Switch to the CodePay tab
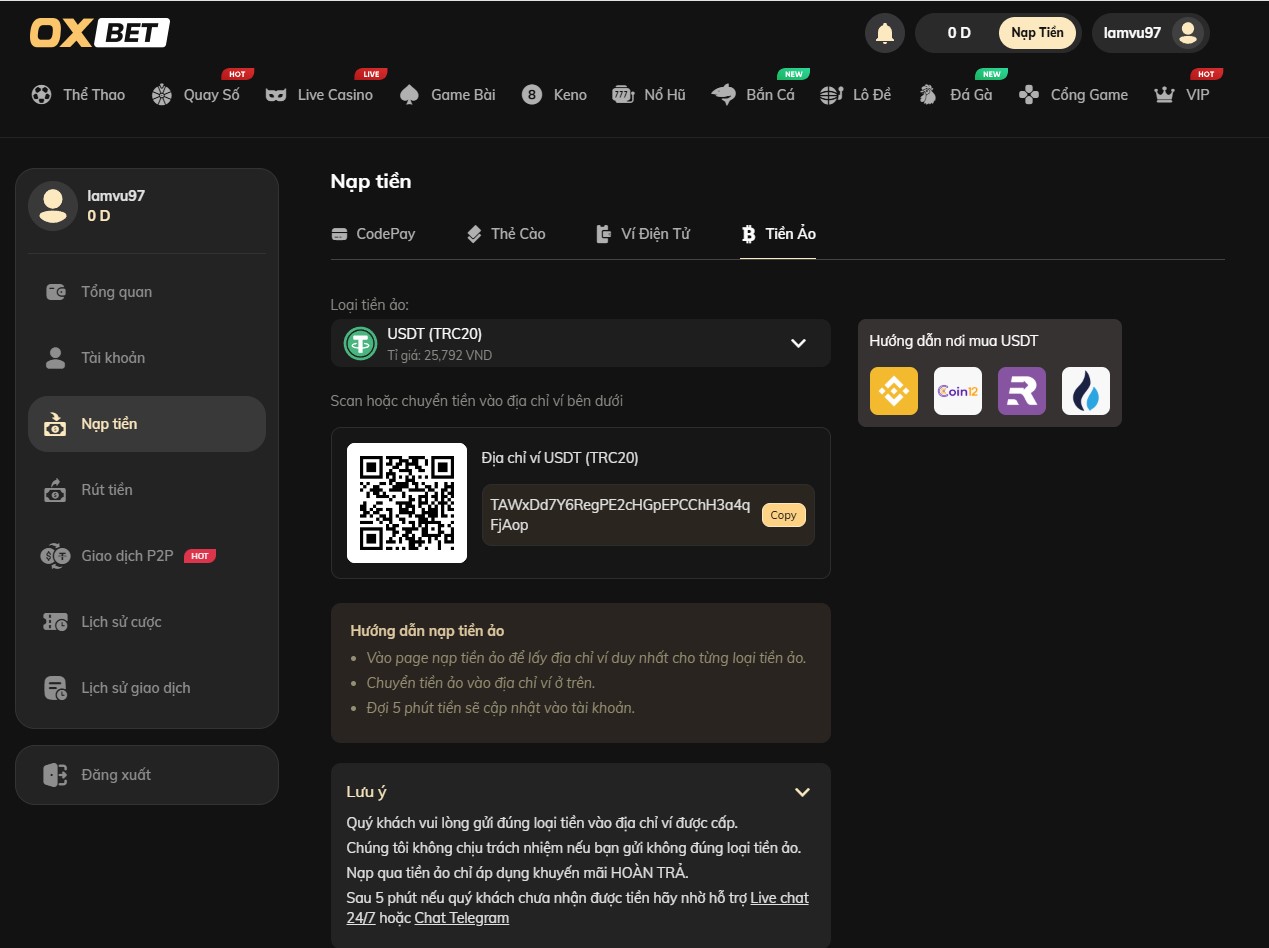Viewport: 1269px width, 948px height. point(373,234)
